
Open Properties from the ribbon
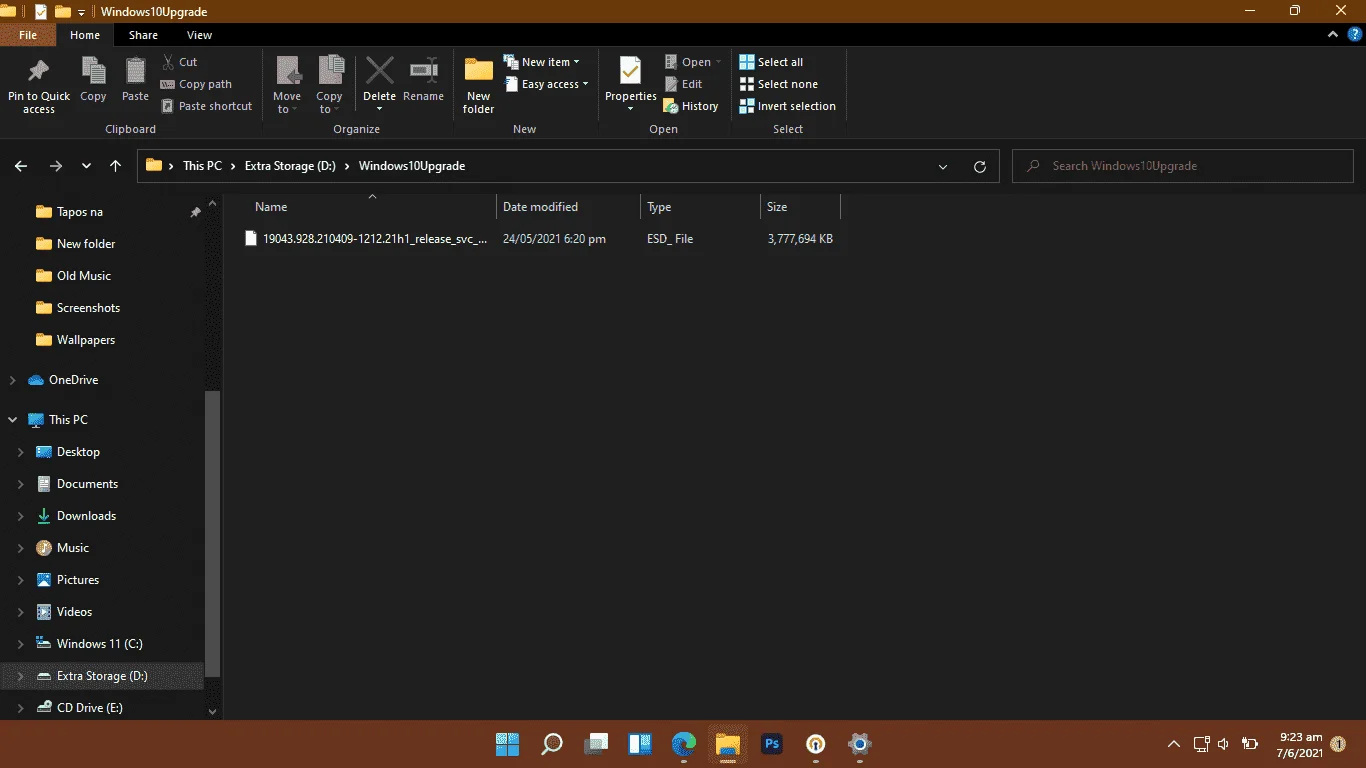pos(631,85)
